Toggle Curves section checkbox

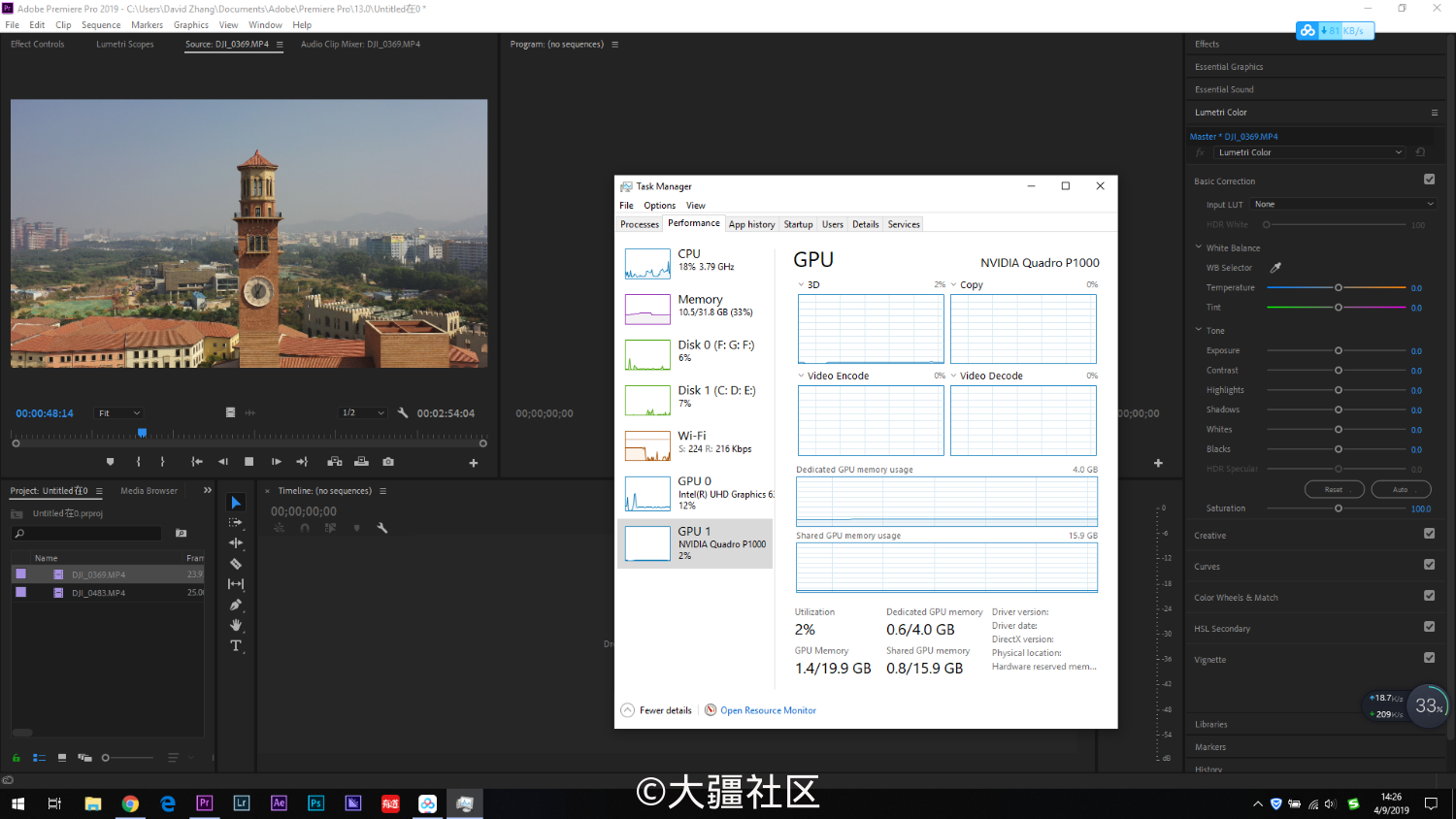(1429, 565)
